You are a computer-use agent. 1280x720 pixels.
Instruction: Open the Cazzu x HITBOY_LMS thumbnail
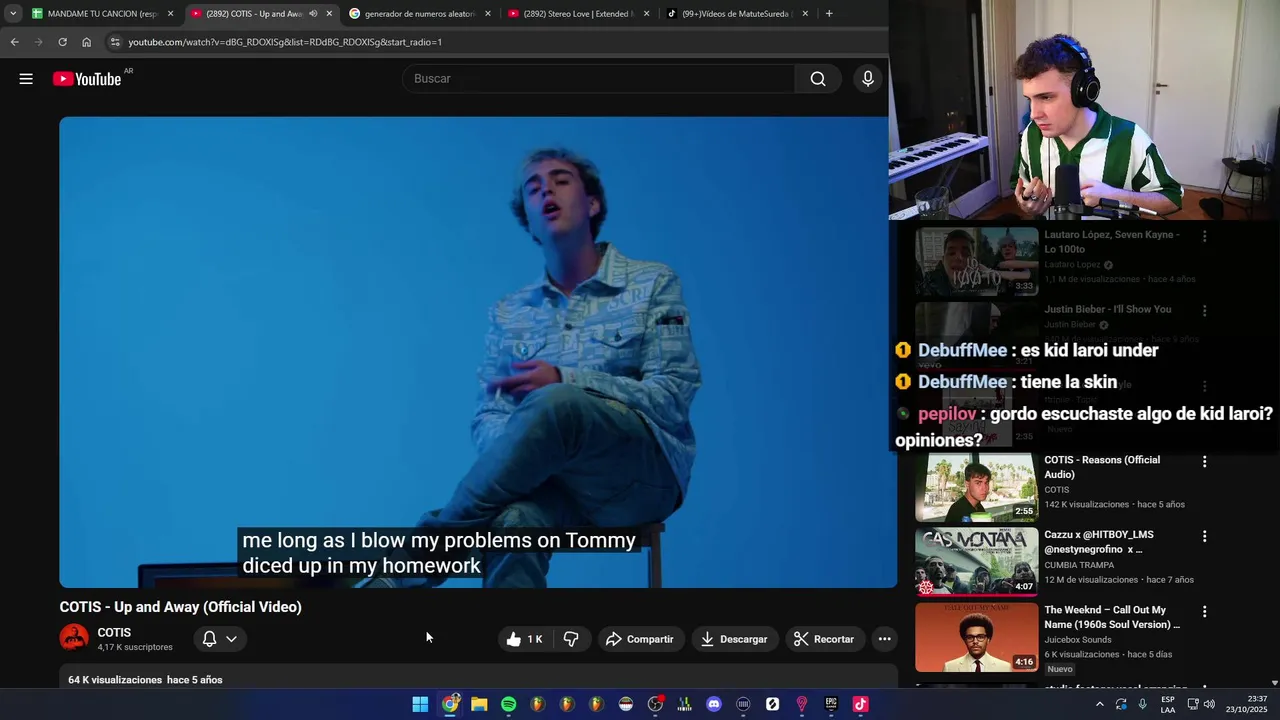tap(977, 562)
